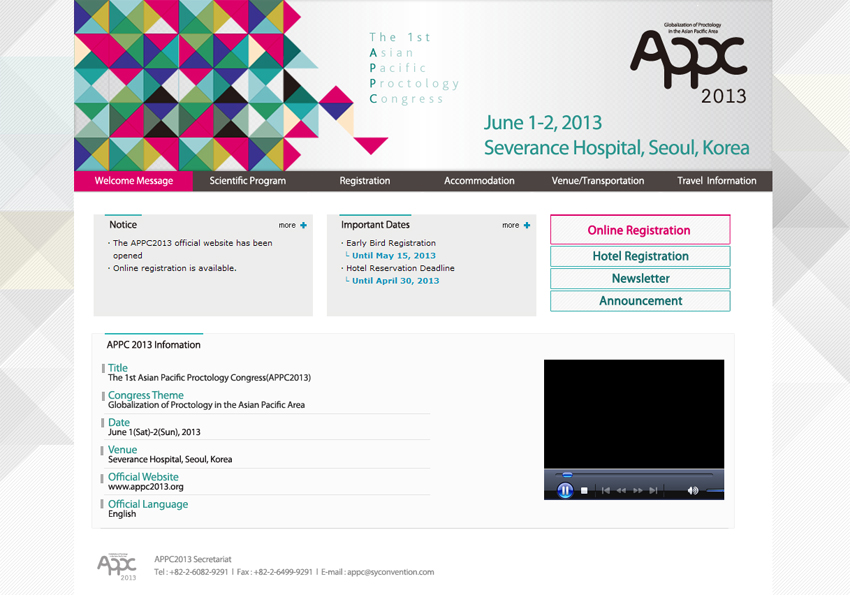The height and width of the screenshot is (595, 850).
Task: Stop the video playback
Action: (585, 490)
